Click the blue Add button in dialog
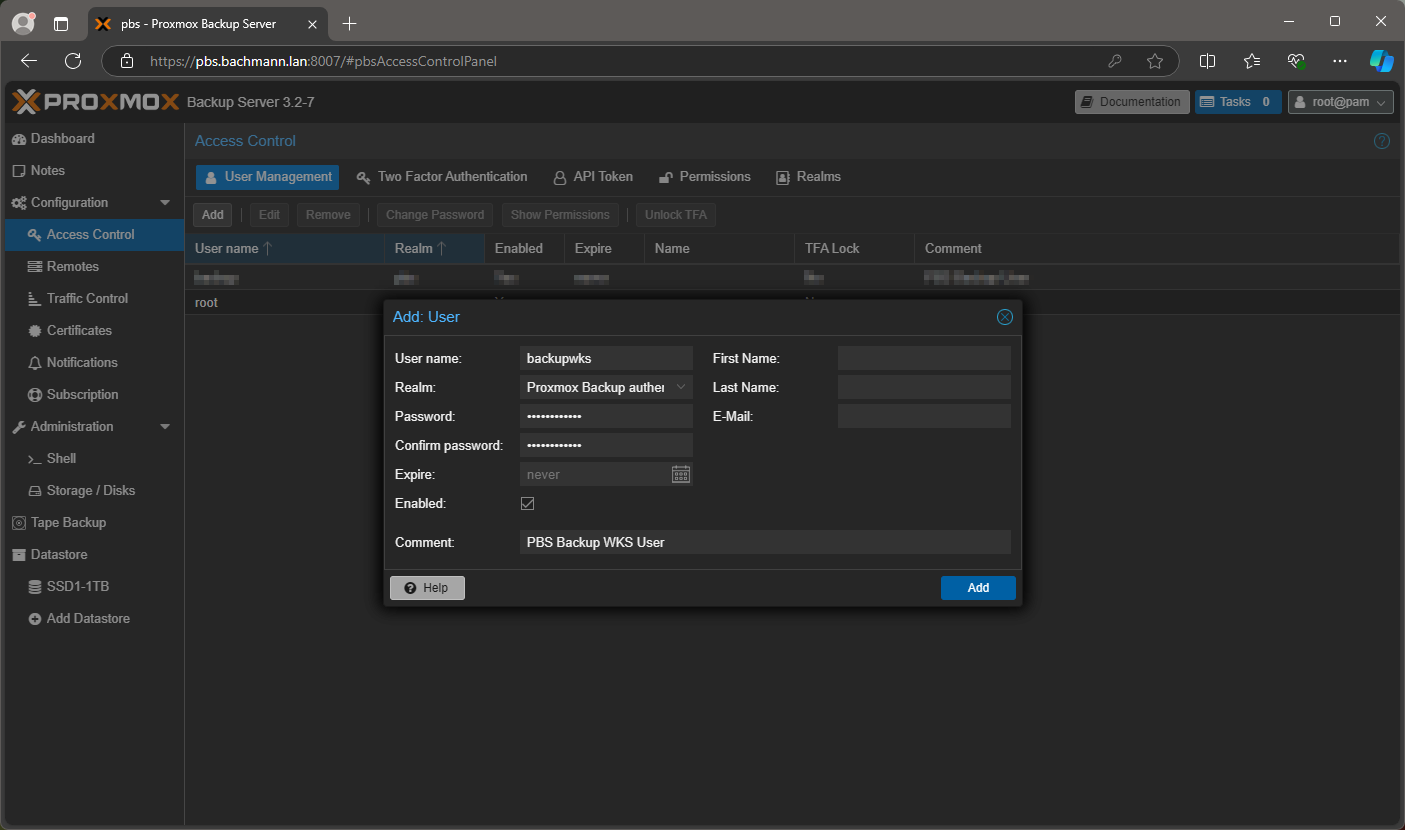 pyautogui.click(x=978, y=588)
